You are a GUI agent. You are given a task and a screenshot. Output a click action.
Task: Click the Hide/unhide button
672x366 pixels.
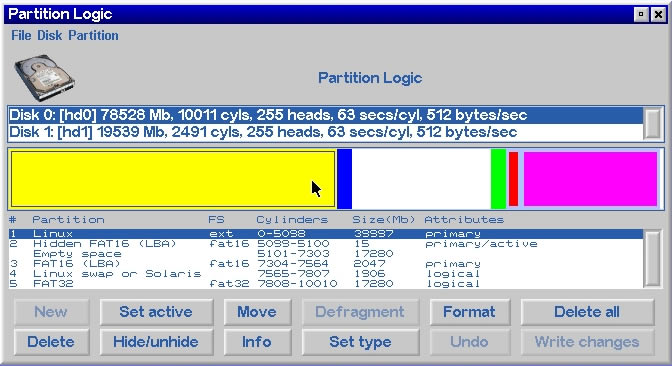[156, 342]
